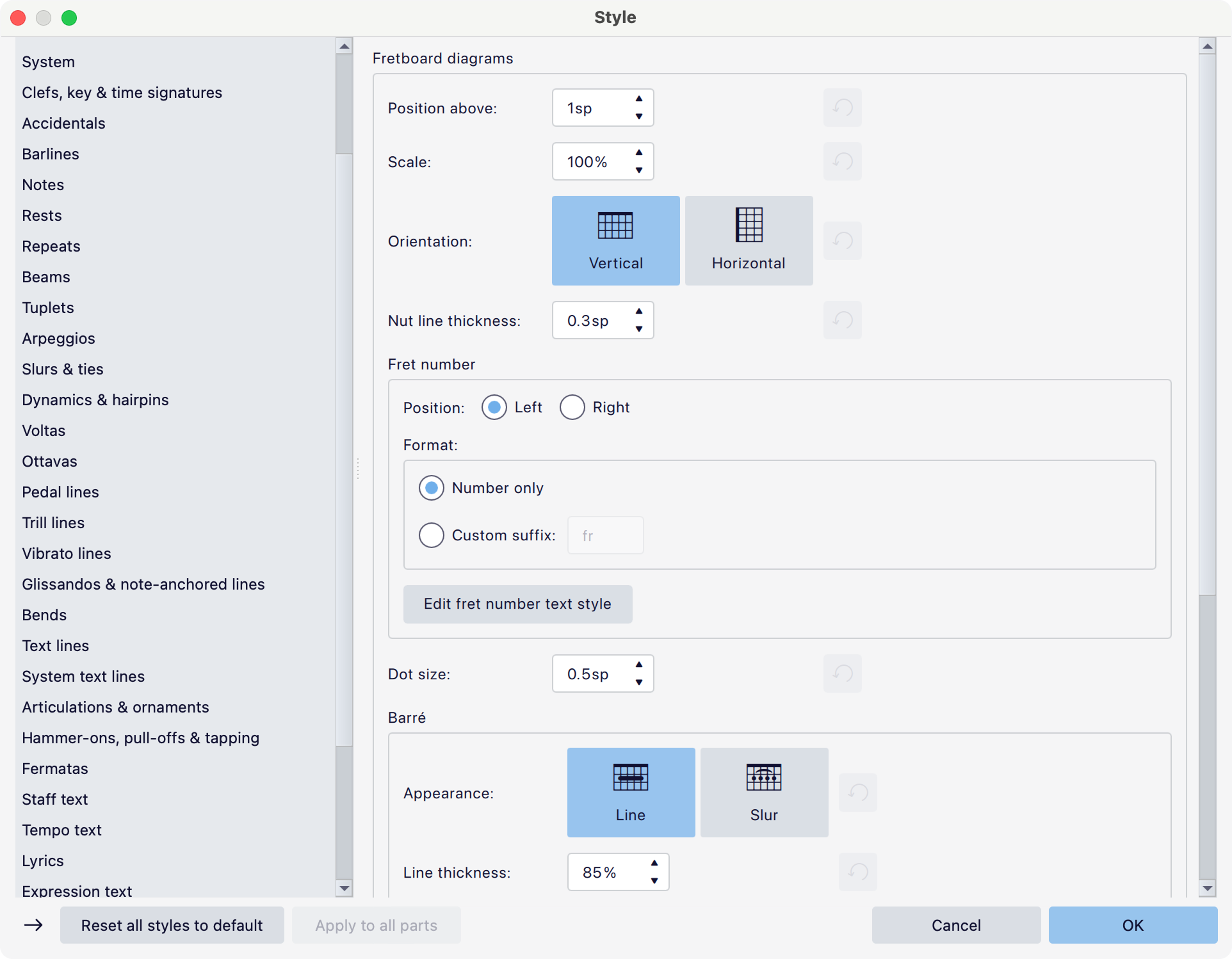
Task: Reset Scale value with its reset icon
Action: click(x=842, y=161)
